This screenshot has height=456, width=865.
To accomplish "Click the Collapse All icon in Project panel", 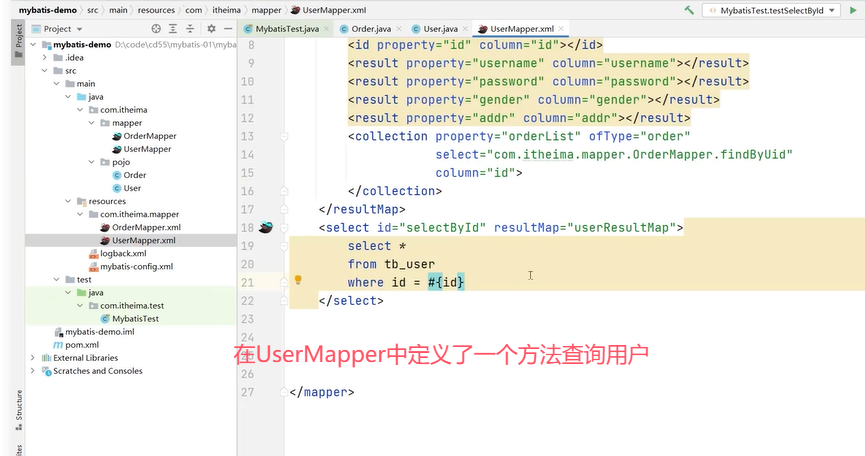I will click(x=190, y=29).
